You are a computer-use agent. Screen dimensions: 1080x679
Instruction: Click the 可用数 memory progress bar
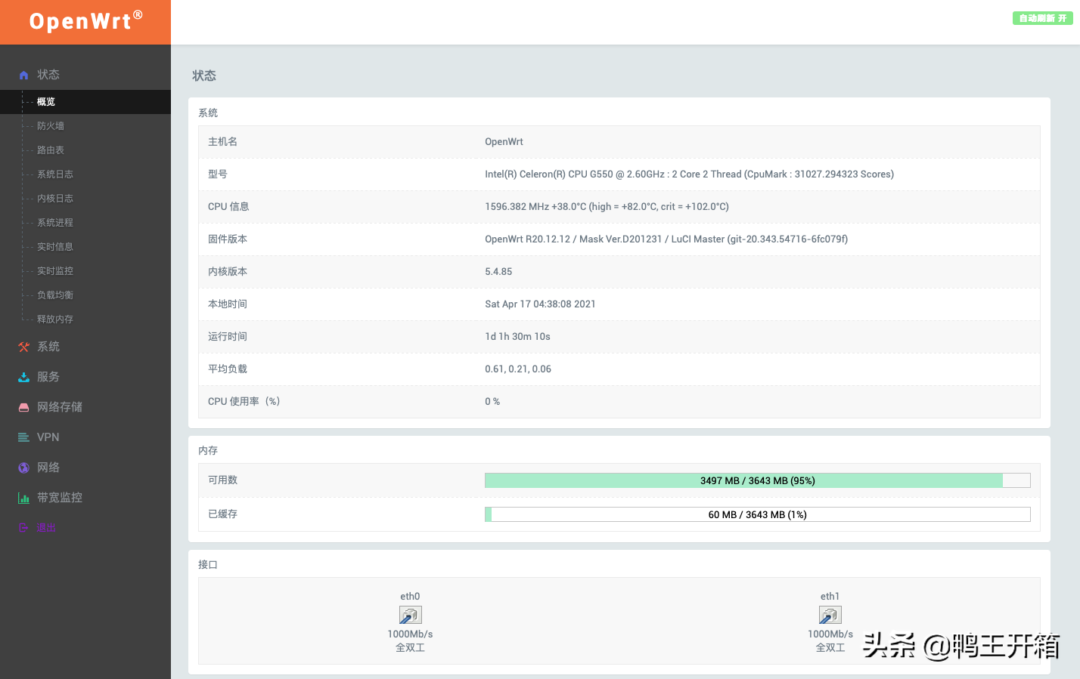tap(758, 481)
